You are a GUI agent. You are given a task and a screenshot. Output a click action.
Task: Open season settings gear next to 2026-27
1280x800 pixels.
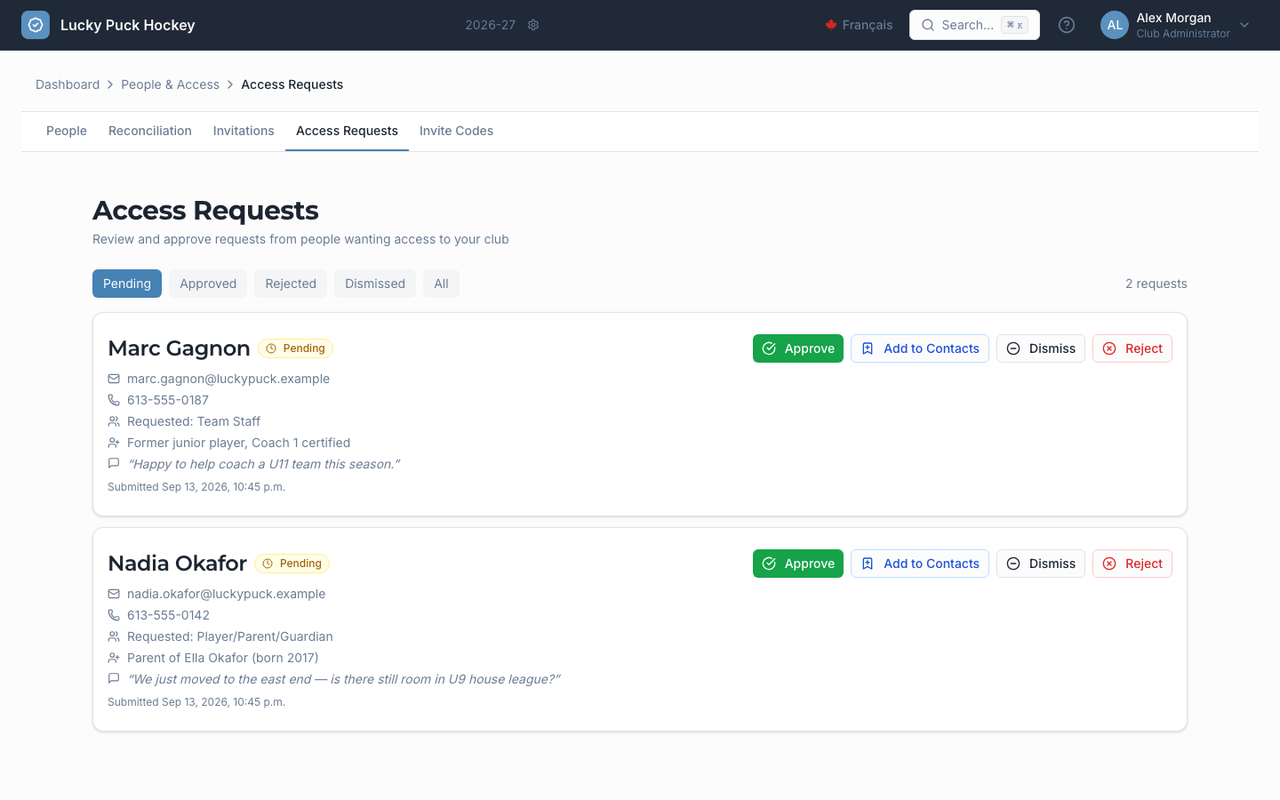pyautogui.click(x=533, y=25)
